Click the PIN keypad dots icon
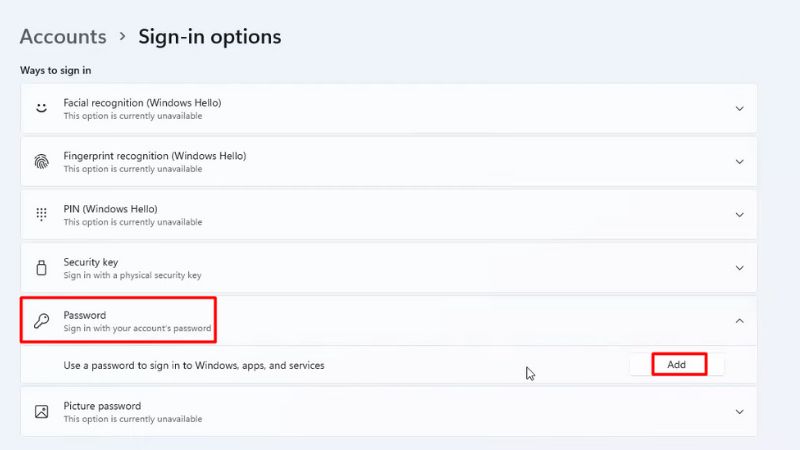Viewport: 800px width, 450px height. [41, 214]
